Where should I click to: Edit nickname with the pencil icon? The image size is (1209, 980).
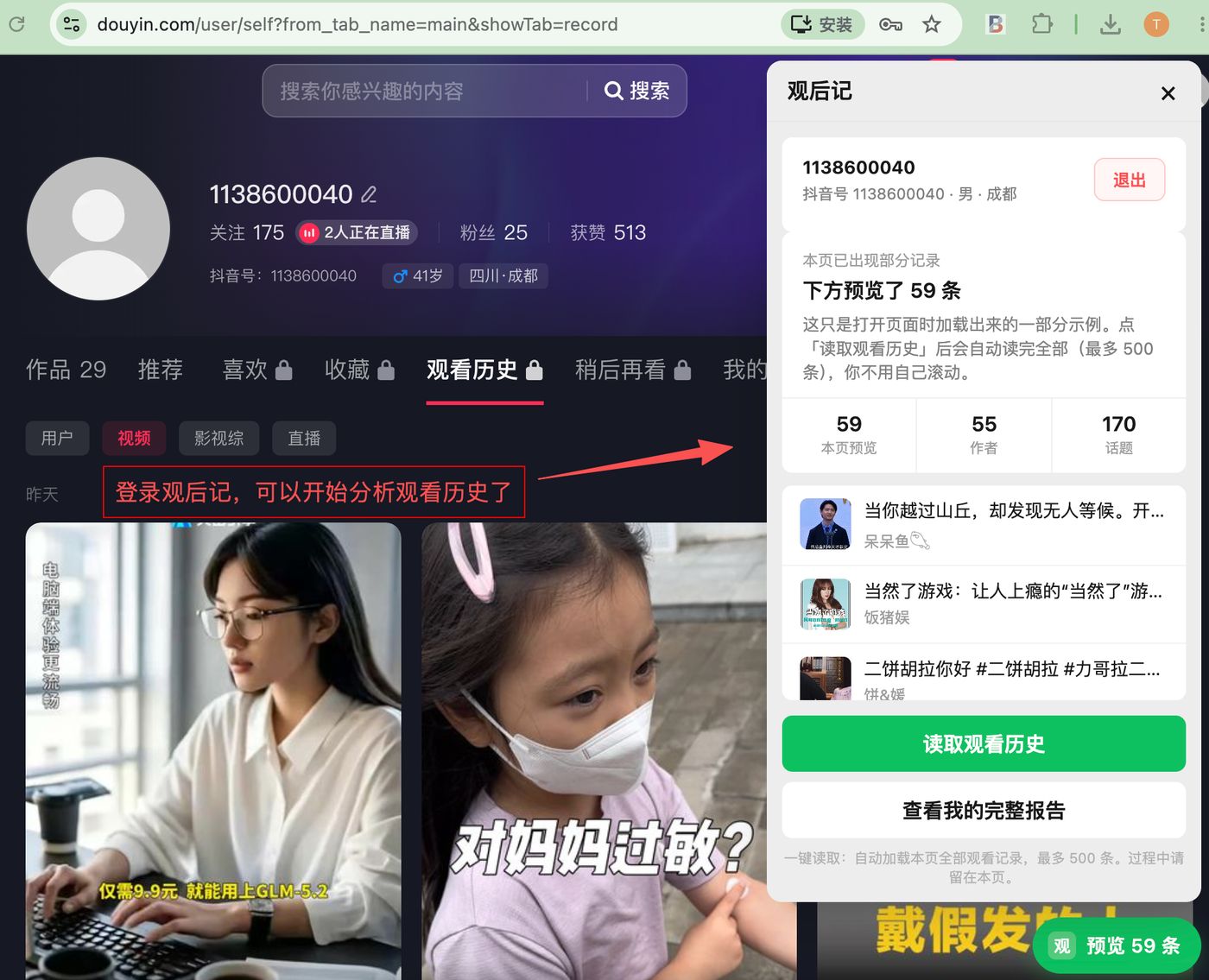[x=369, y=194]
